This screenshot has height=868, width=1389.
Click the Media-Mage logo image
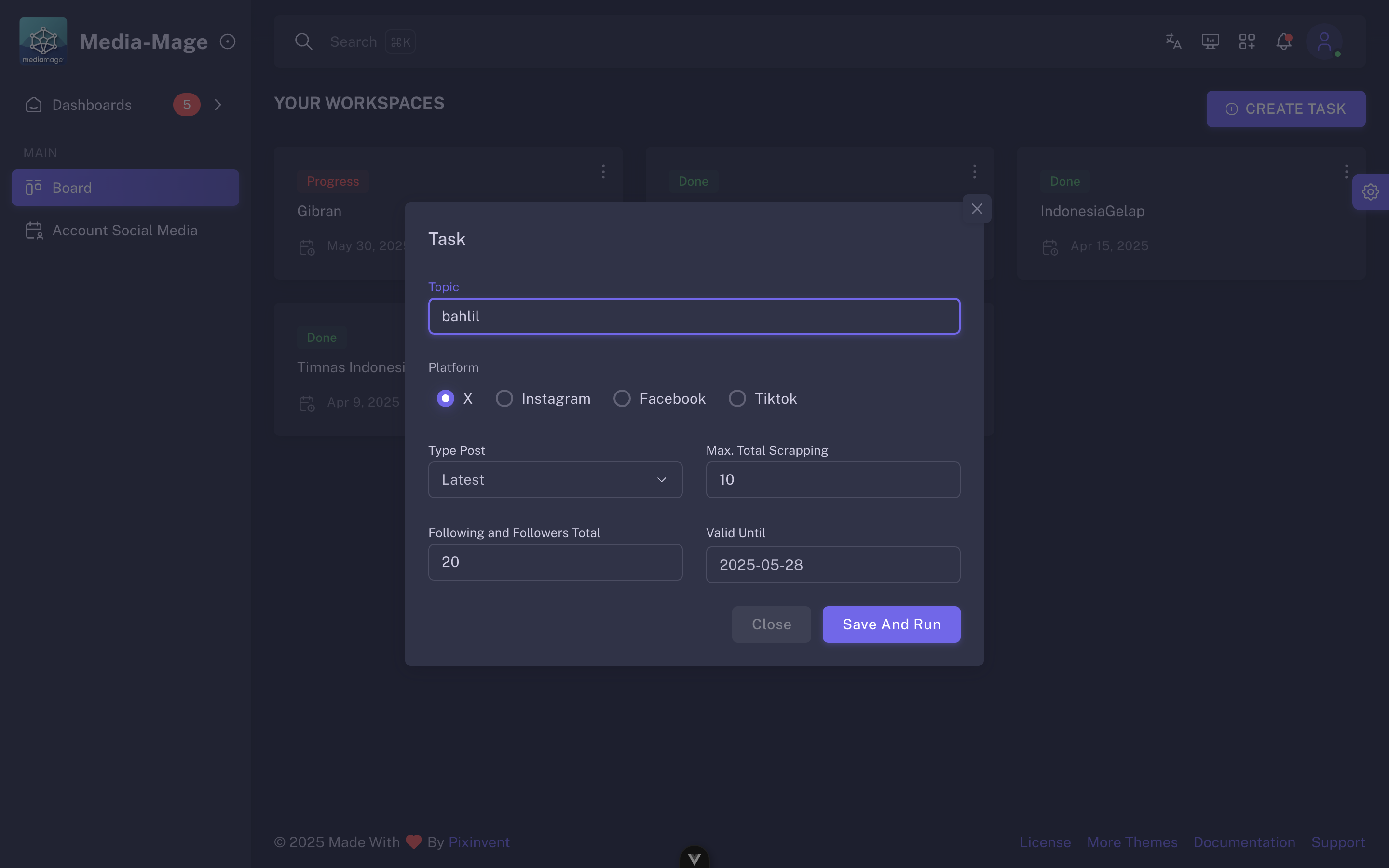click(43, 41)
